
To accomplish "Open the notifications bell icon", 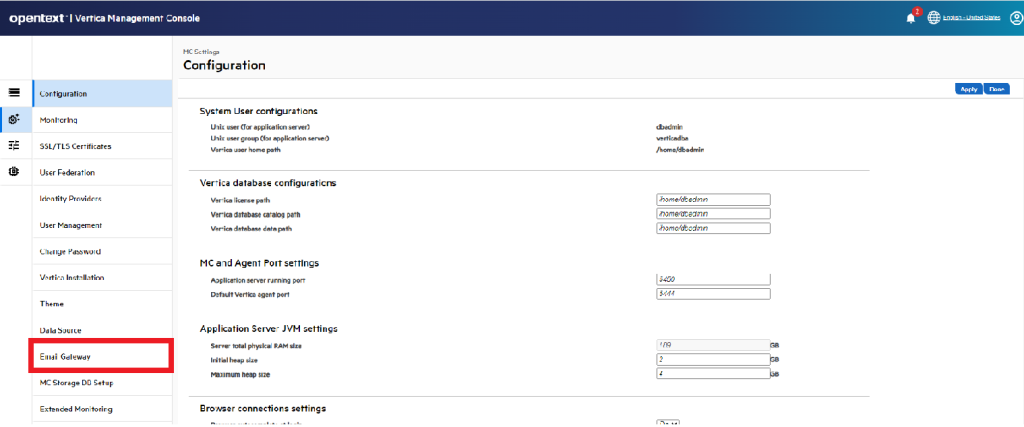I will (911, 18).
